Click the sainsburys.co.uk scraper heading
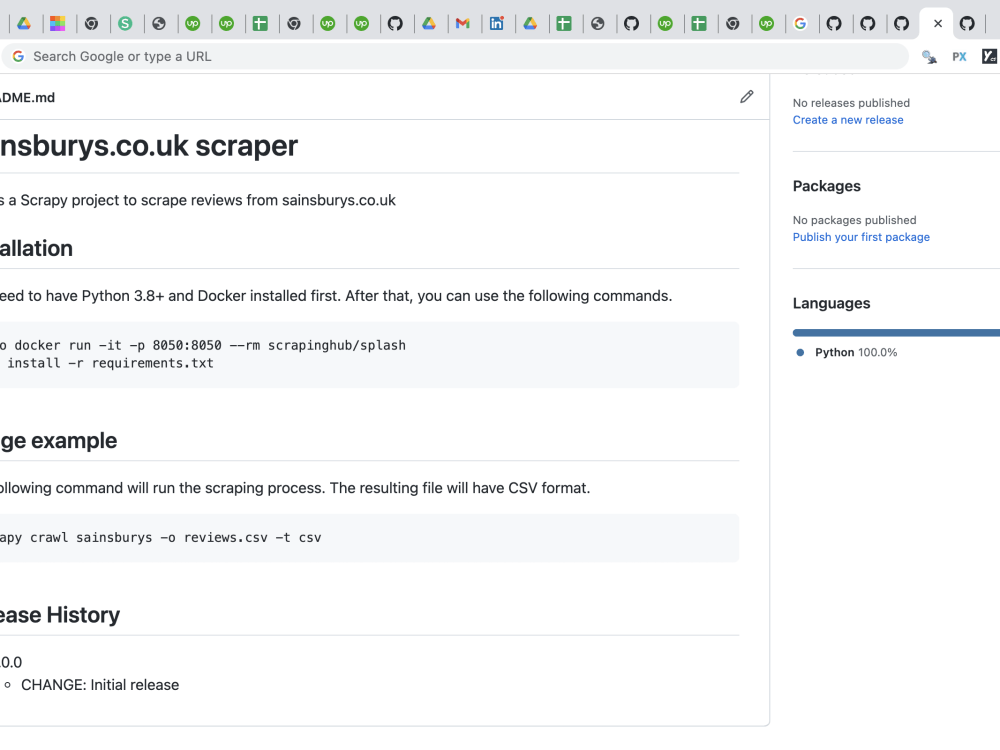 149,145
